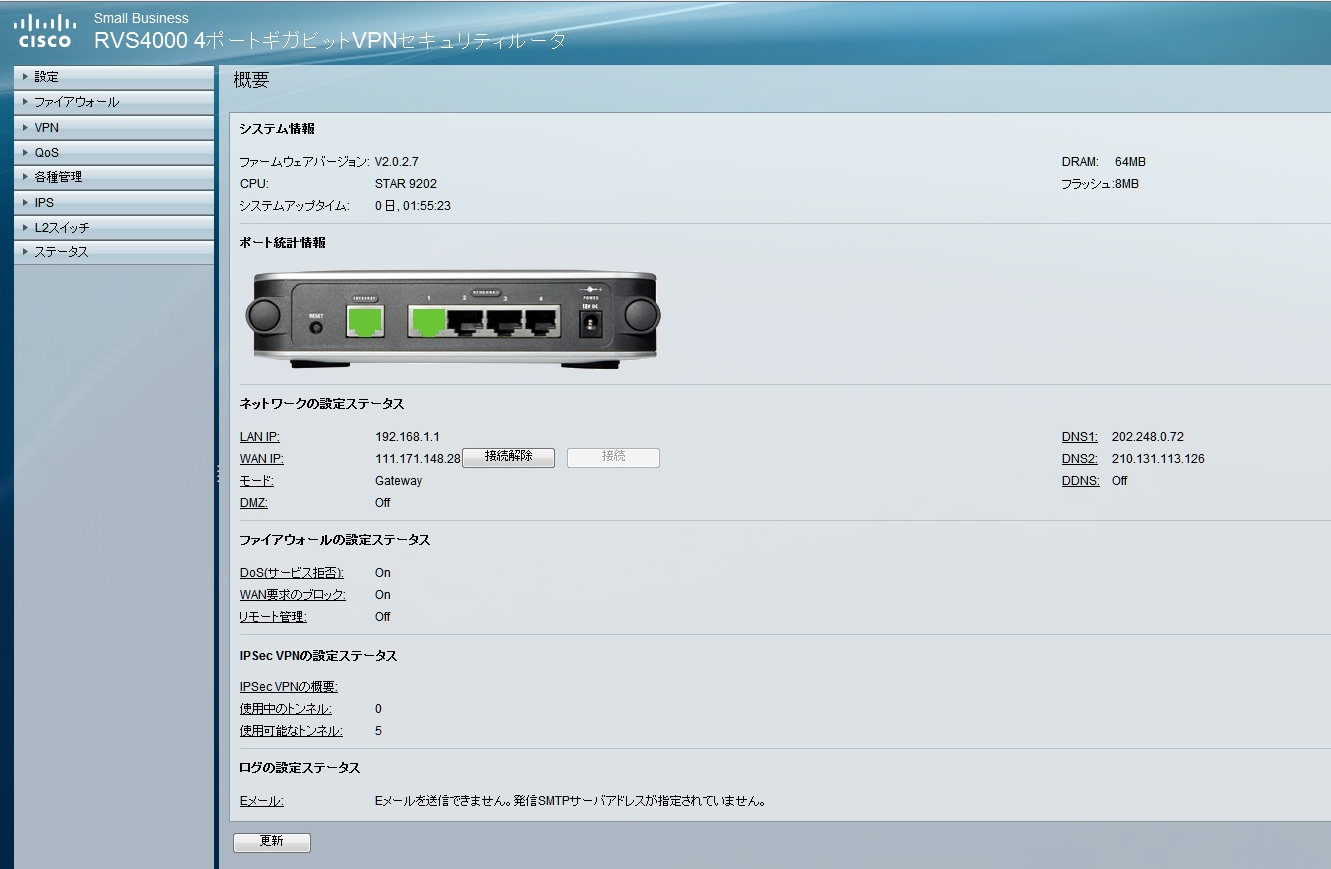Expand the QoS menu arrow

point(25,153)
